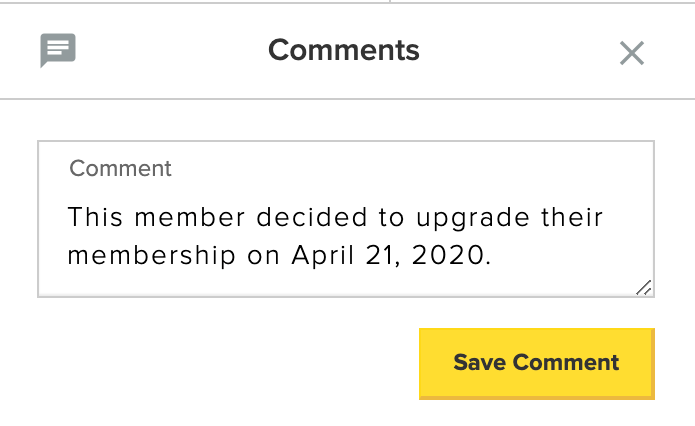Click the Comments panel heading
Screen dimensions: 695x426
344,50
